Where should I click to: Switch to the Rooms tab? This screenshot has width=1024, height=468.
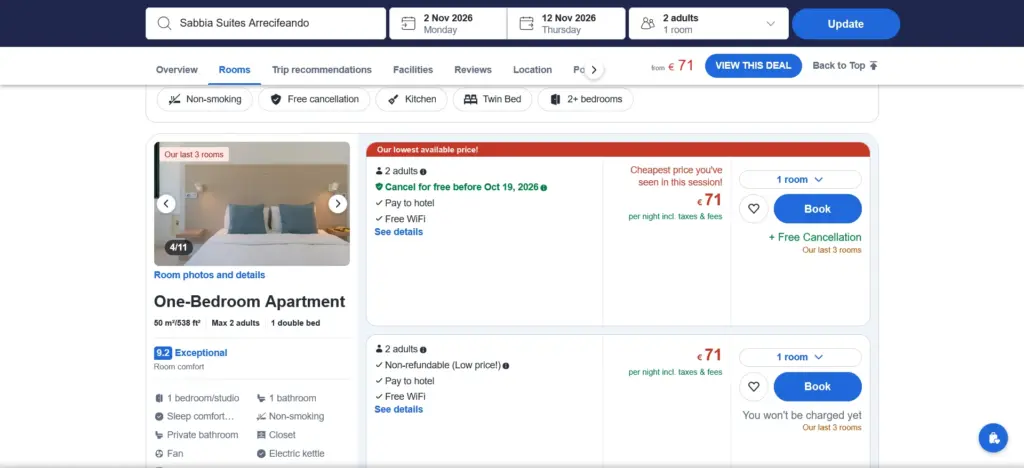[x=234, y=70]
